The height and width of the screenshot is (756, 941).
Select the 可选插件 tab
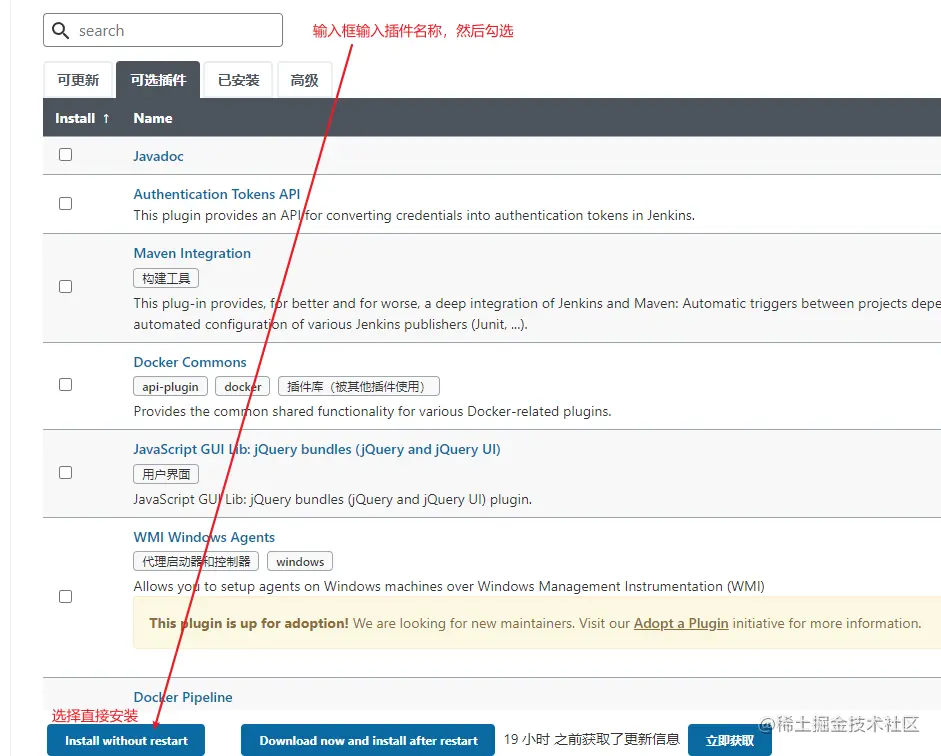pos(158,80)
